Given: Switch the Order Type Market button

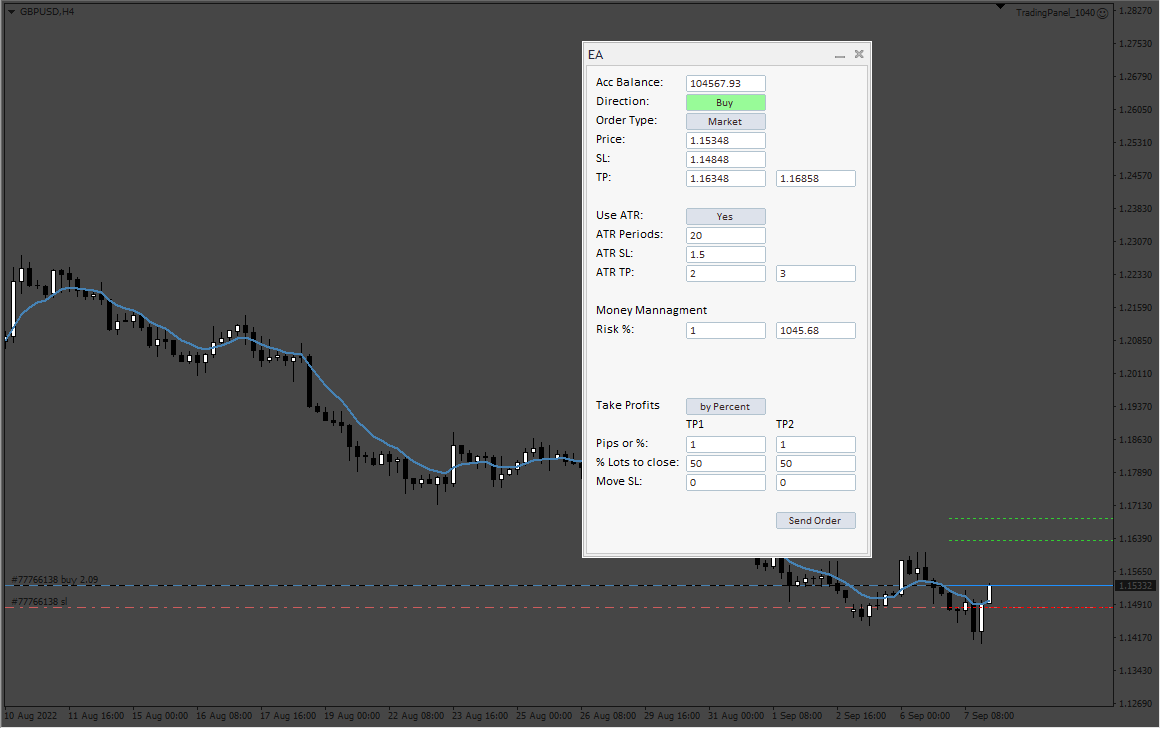Looking at the screenshot, I should click(x=726, y=122).
